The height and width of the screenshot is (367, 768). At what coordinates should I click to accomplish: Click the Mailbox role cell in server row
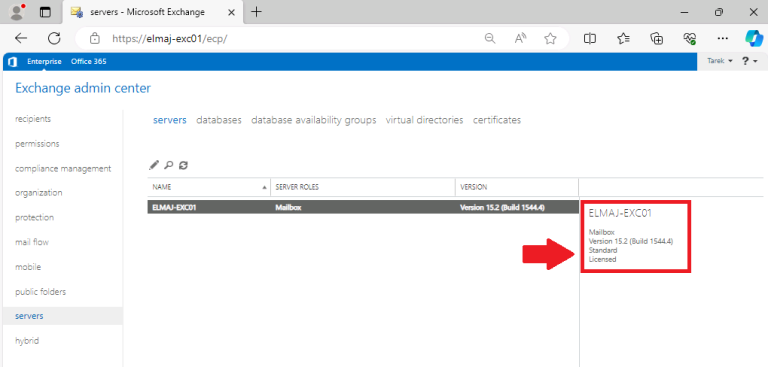pos(288,207)
